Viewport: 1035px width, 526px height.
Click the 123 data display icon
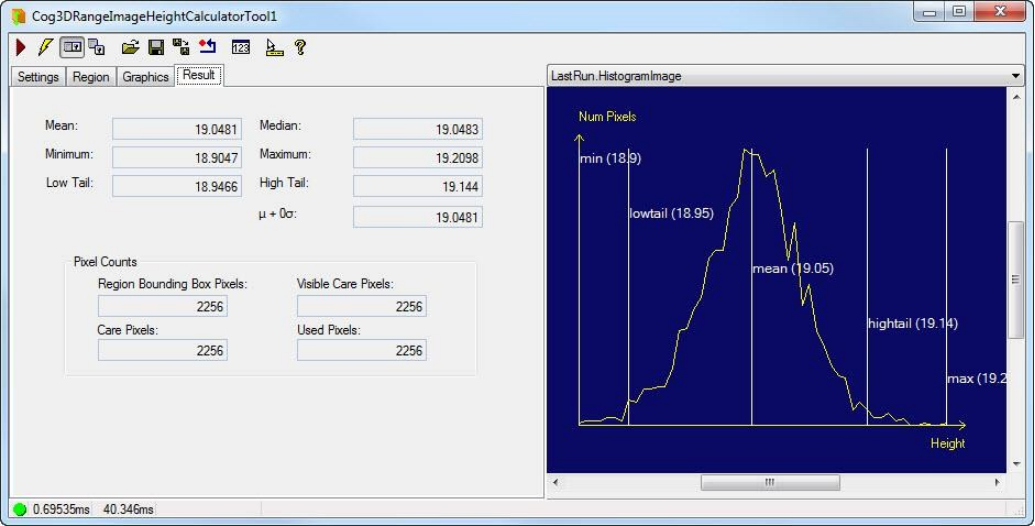click(241, 48)
